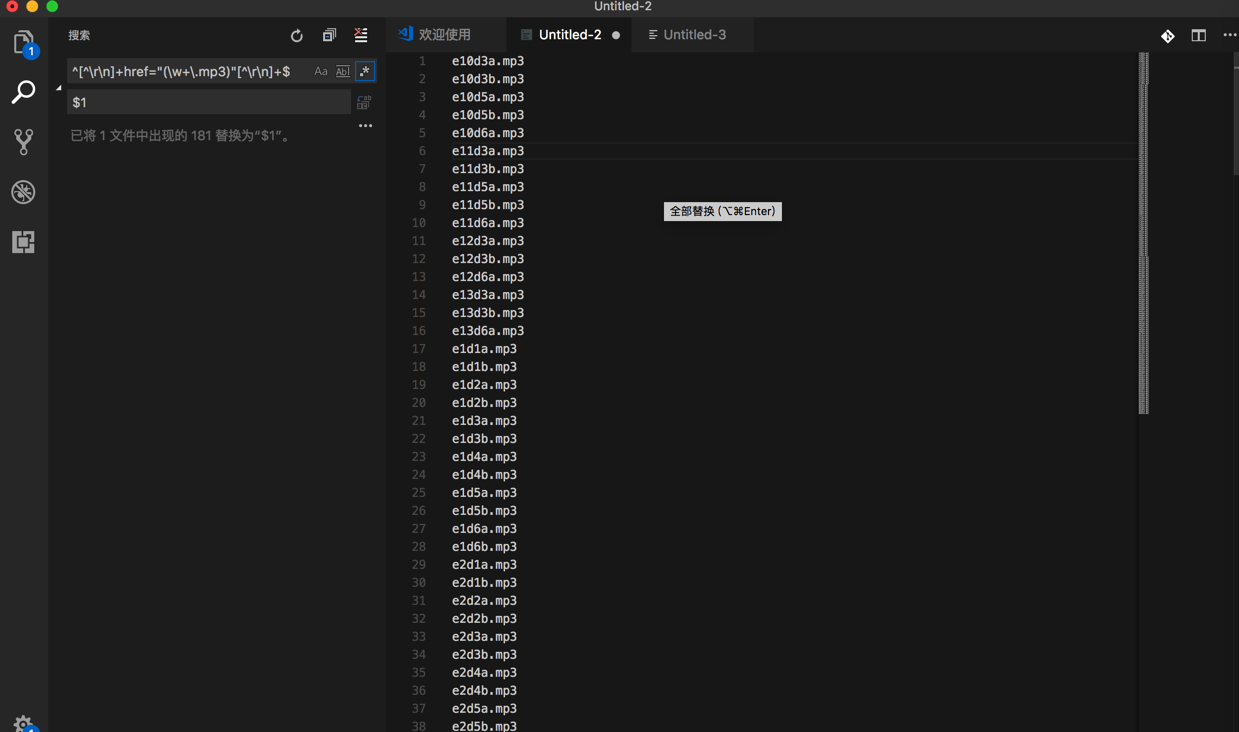This screenshot has width=1239, height=732.
Task: Switch to the Untitled-2 tab
Action: click(x=569, y=35)
